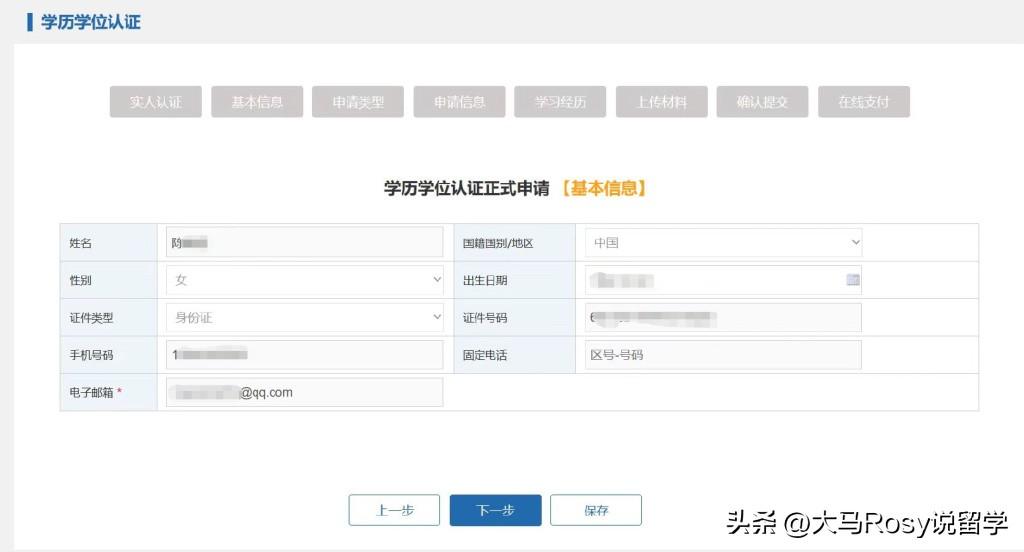Select the 在线支付 step tab

(x=863, y=102)
